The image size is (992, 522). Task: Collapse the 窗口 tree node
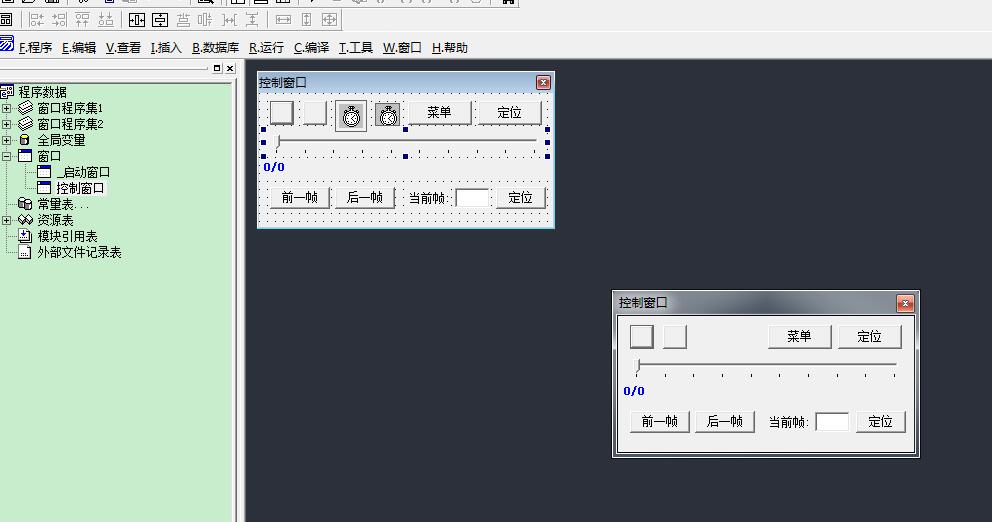[x=7, y=156]
